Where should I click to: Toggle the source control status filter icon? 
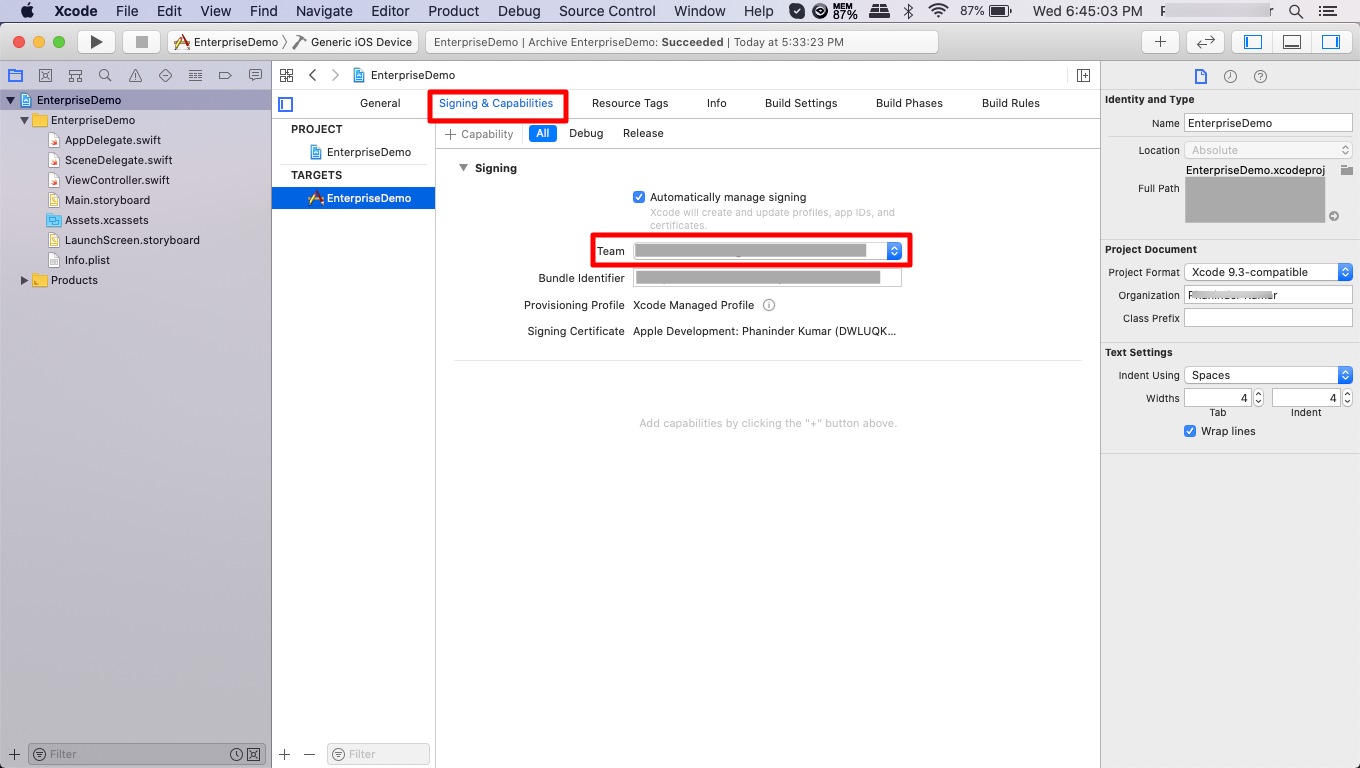(254, 754)
